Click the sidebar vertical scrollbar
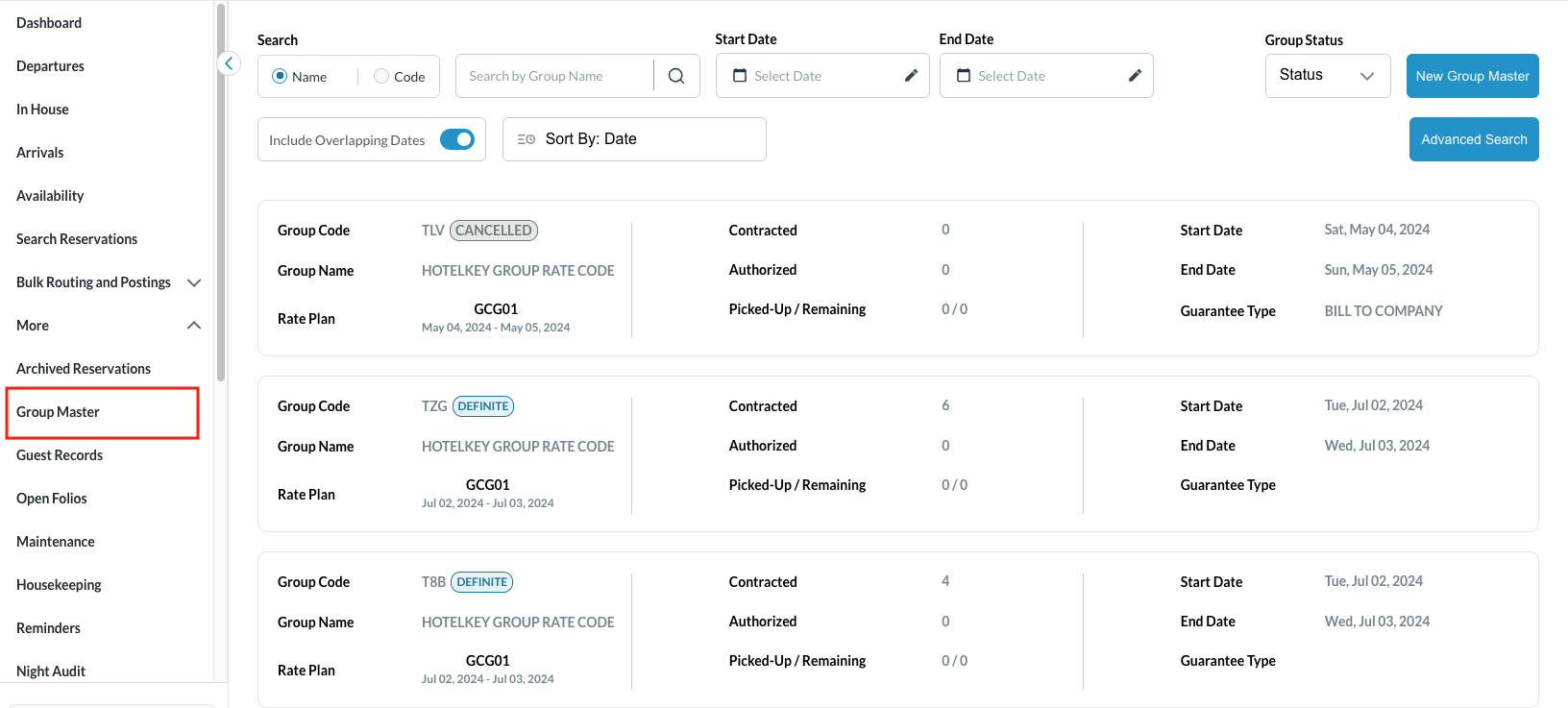The height and width of the screenshot is (708, 1568). coord(221,192)
